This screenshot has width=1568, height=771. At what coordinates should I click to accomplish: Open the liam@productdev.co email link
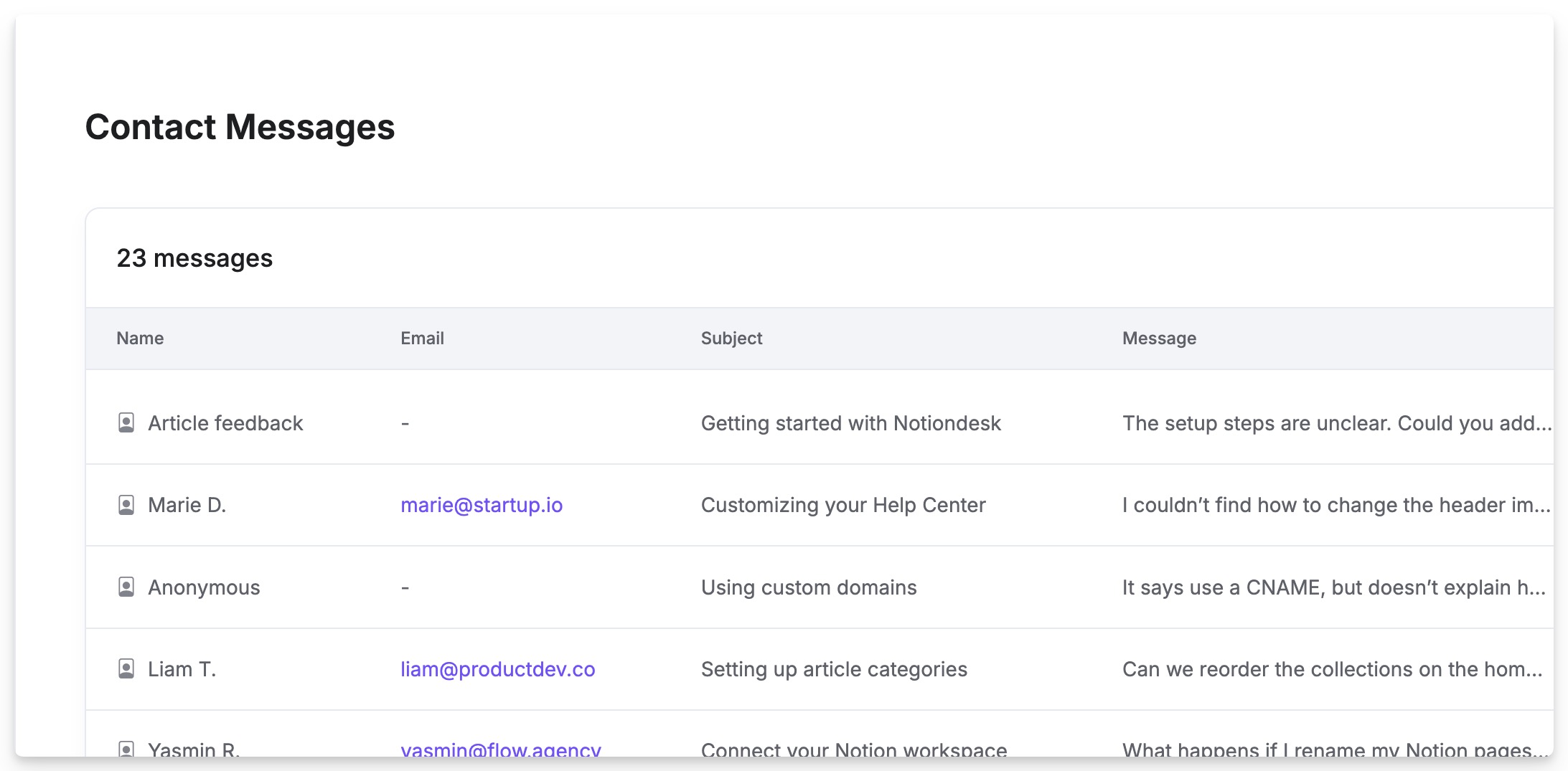pos(498,669)
